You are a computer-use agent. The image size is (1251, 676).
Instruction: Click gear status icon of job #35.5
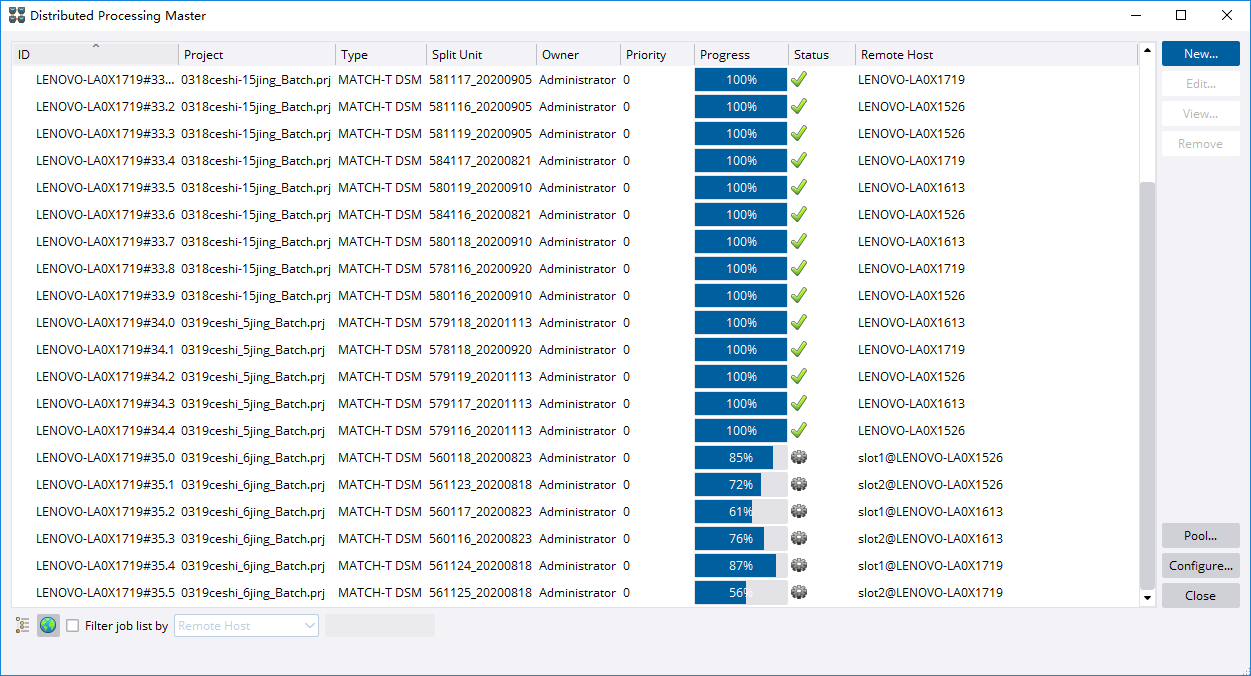coord(798,592)
